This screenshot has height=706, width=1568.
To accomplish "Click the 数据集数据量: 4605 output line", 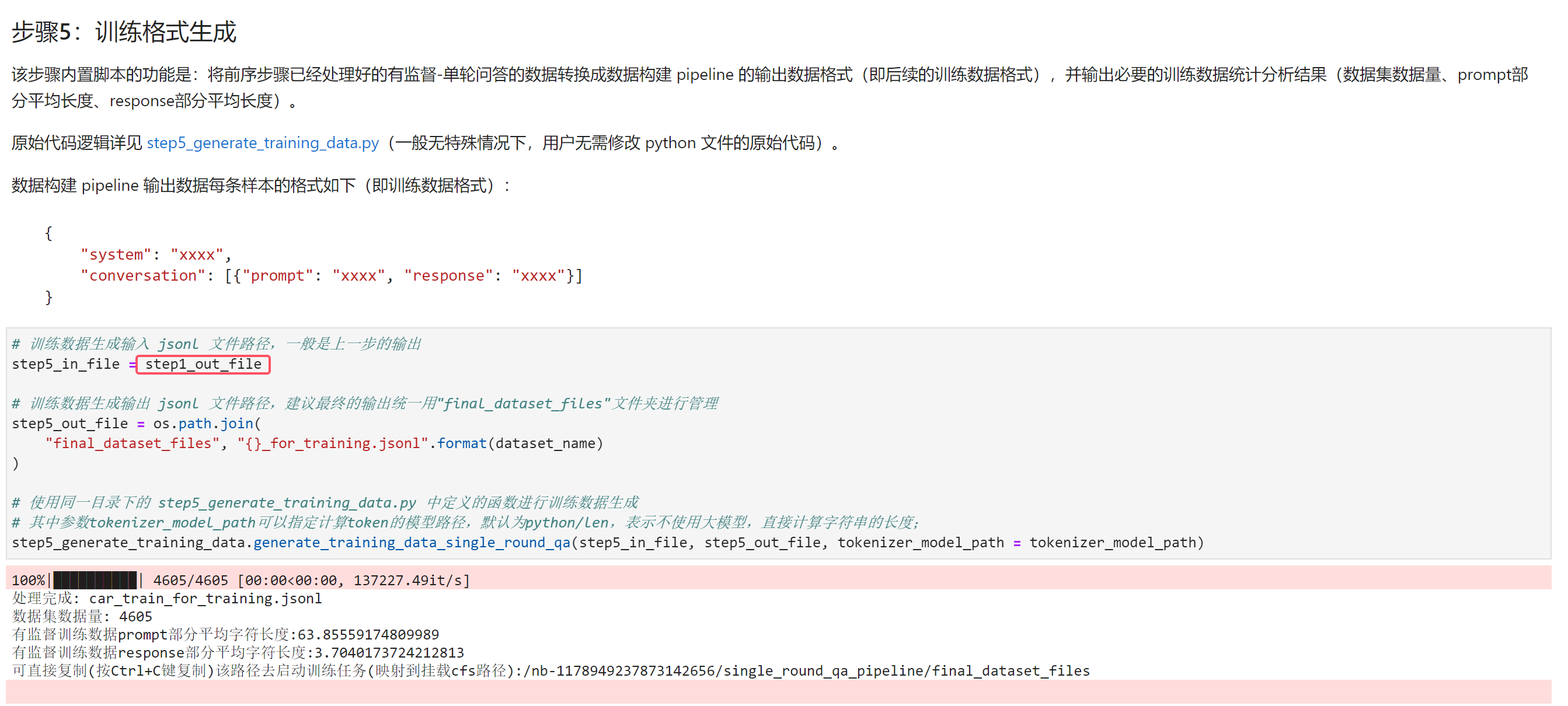I will click(x=82, y=617).
